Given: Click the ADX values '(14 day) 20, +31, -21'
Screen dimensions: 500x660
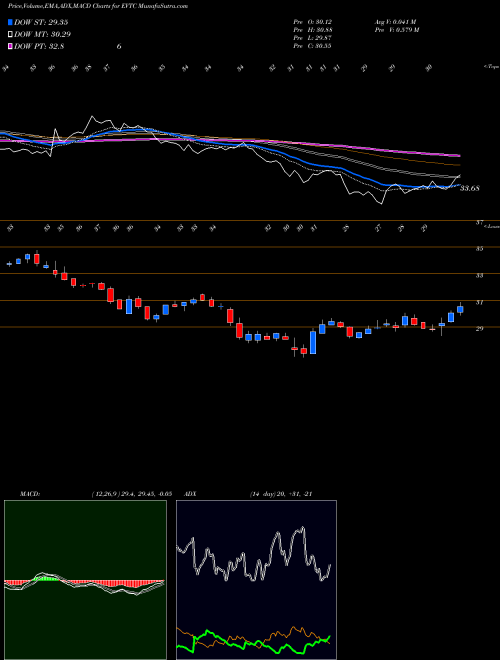Looking at the screenshot, I should click(281, 494).
